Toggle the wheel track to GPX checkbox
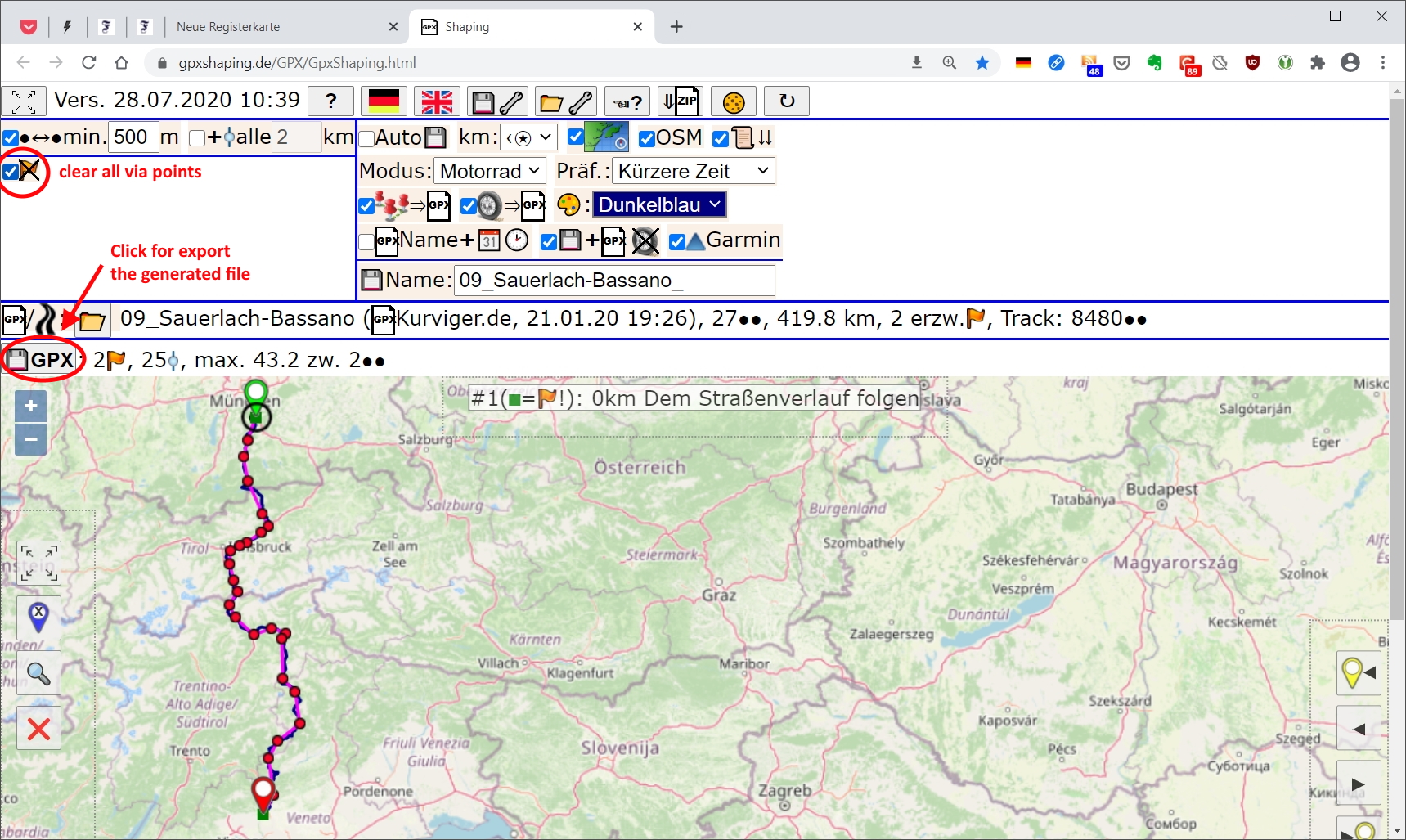The image size is (1406, 840). pos(469,206)
